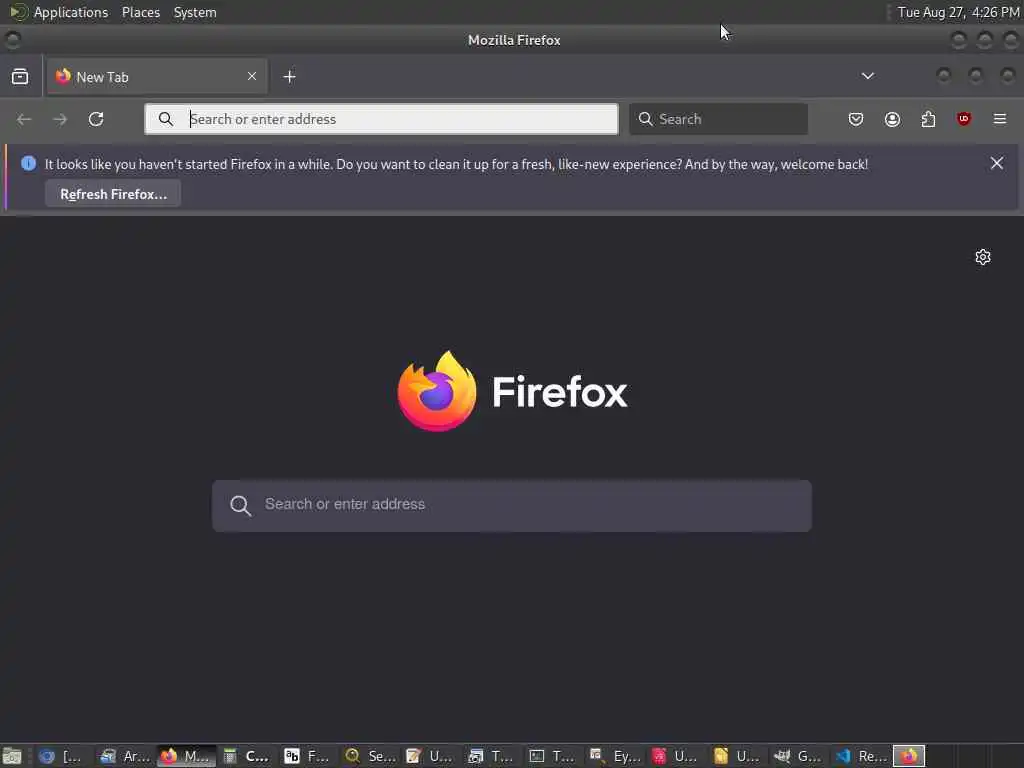Reload the current page
This screenshot has width=1024, height=768.
96,119
